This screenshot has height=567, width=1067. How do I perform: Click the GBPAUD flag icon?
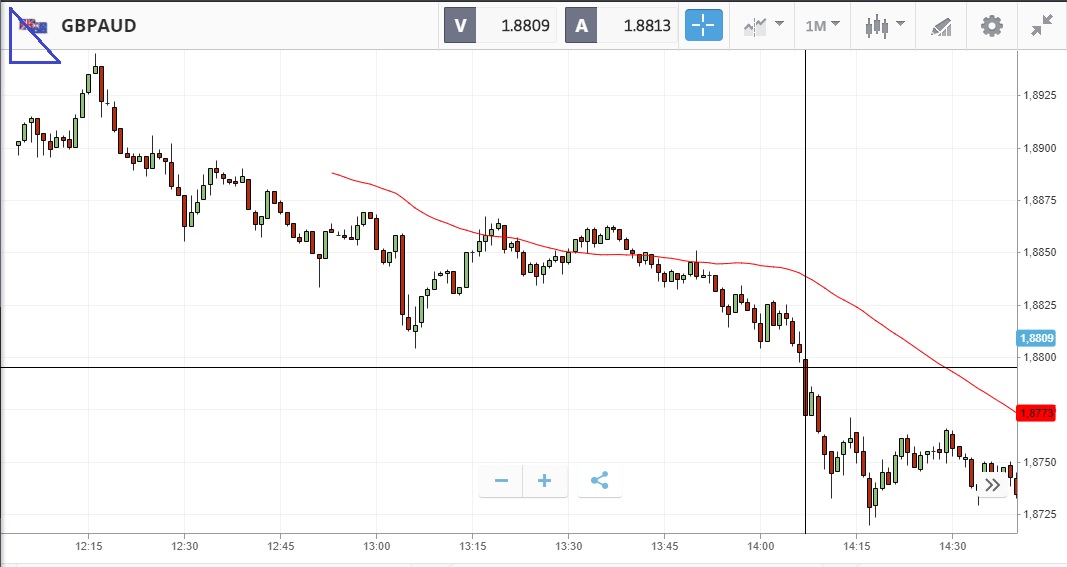tap(35, 27)
